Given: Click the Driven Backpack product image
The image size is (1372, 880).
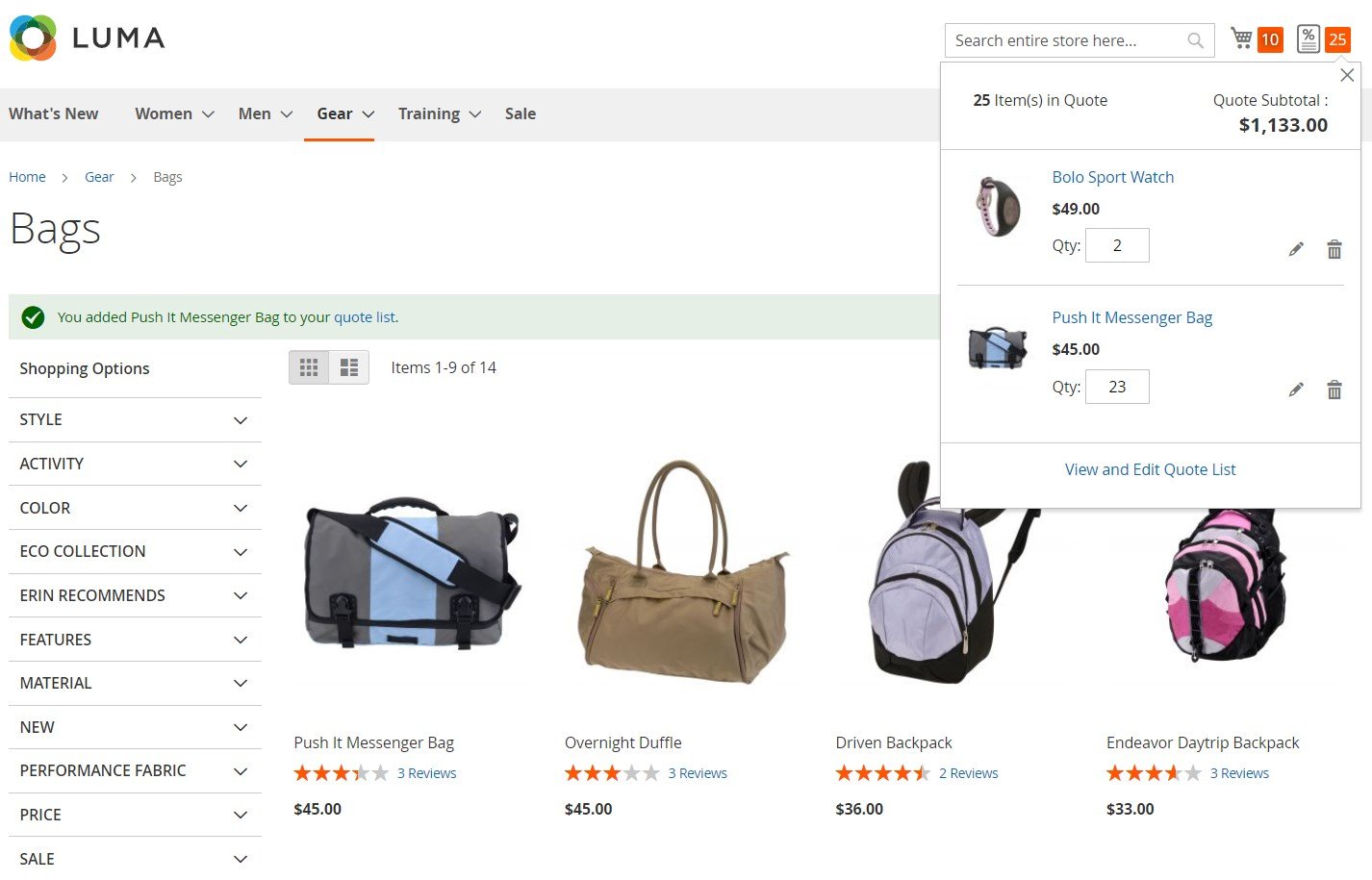Looking at the screenshot, I should click(x=954, y=573).
